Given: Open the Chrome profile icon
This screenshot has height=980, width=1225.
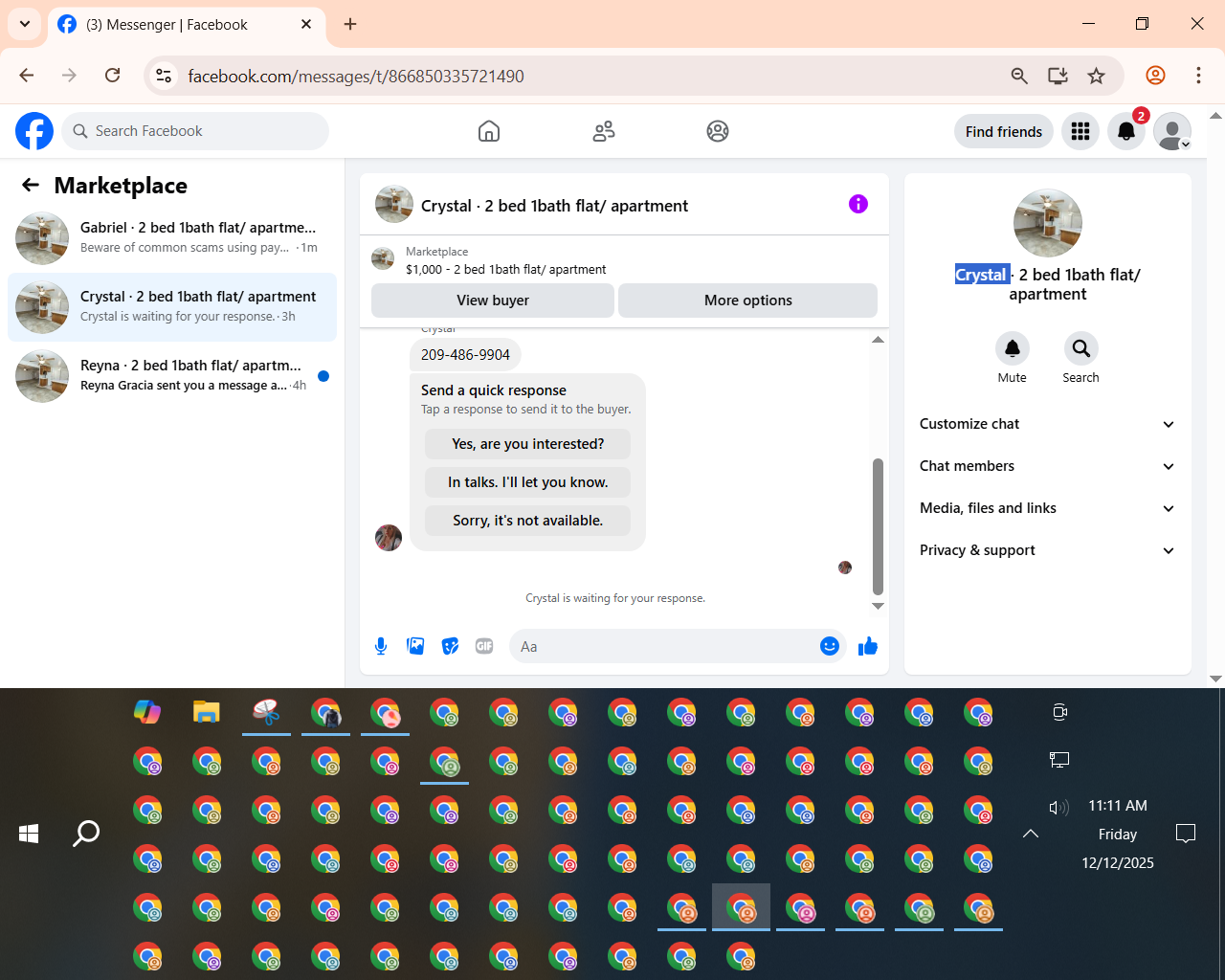Looking at the screenshot, I should pos(1156,76).
